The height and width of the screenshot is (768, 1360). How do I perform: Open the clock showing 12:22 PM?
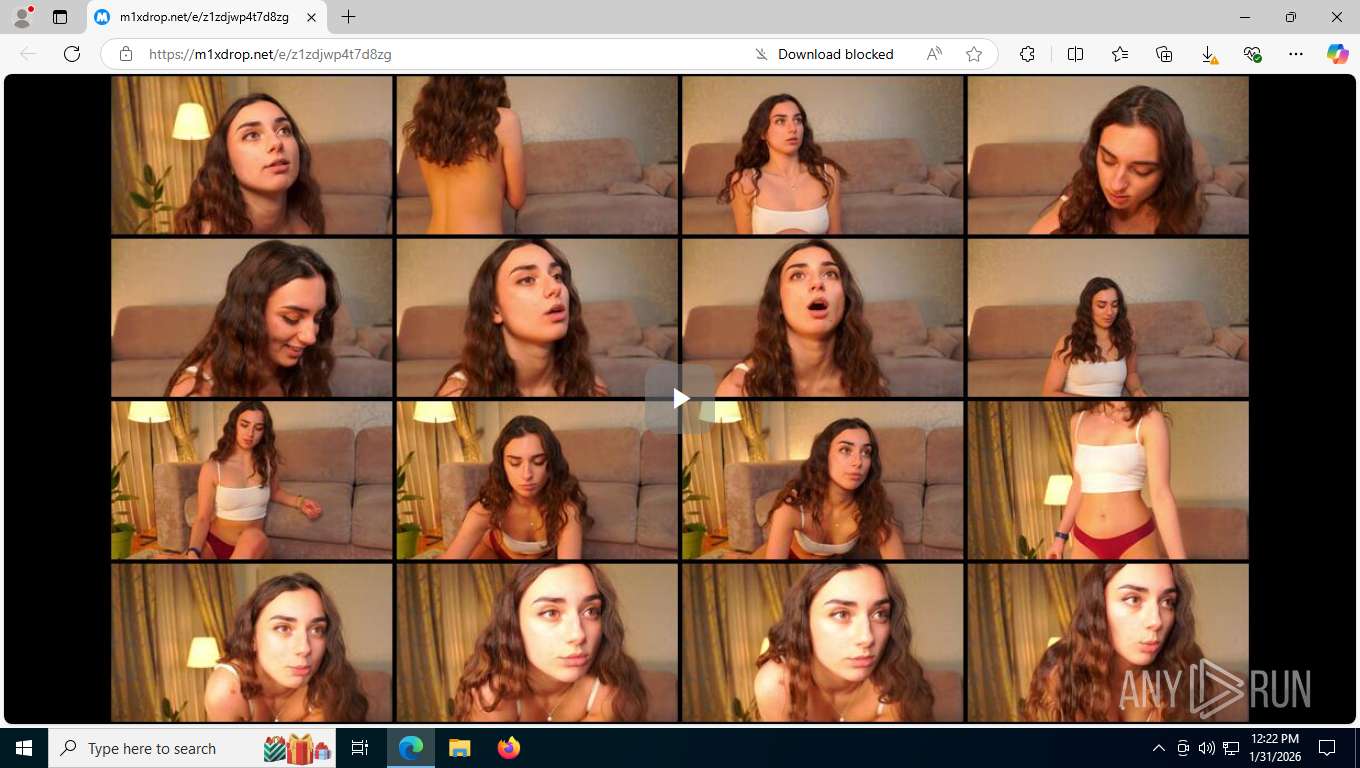click(x=1275, y=748)
